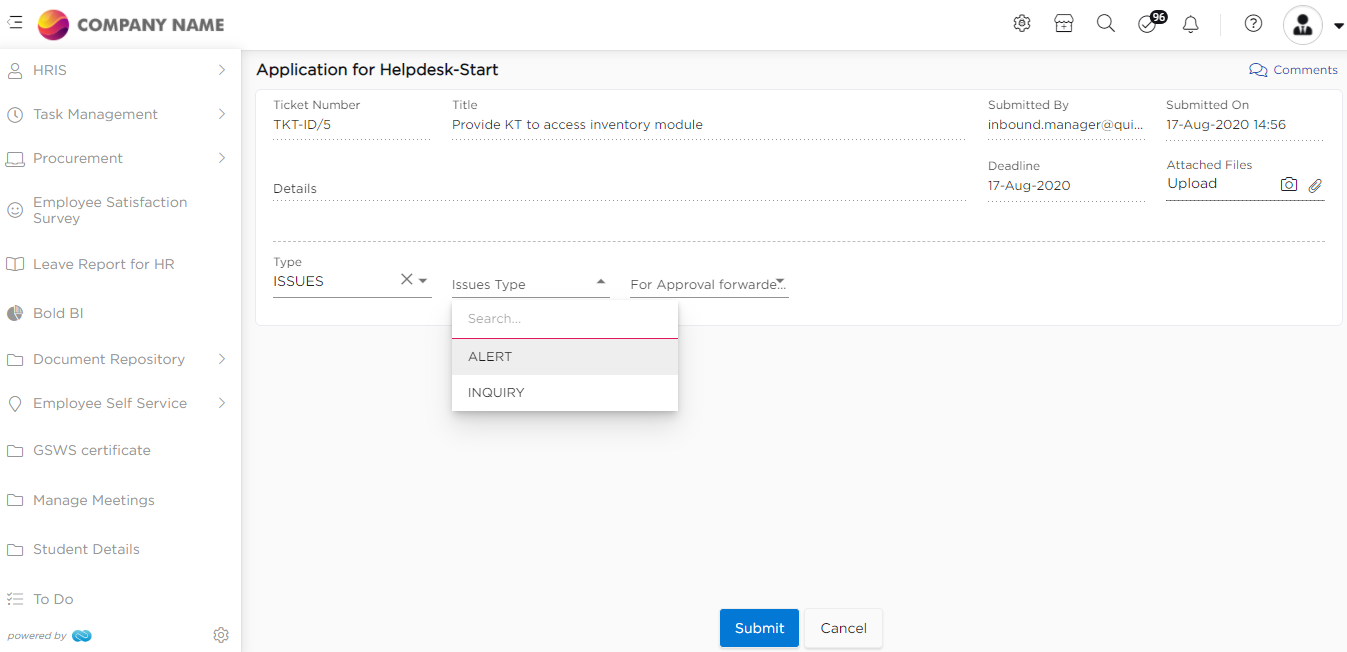Click the Leave Report book icon
The width and height of the screenshot is (1347, 652).
[15, 265]
